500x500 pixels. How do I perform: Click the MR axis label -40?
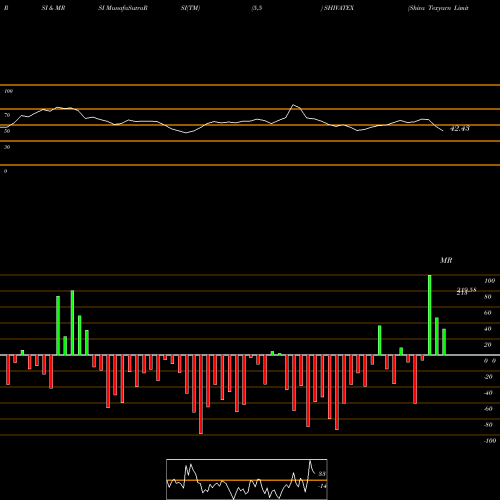(488, 393)
